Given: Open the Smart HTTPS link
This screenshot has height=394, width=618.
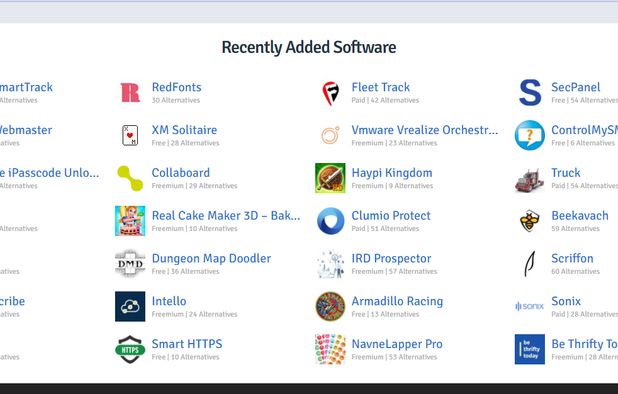Looking at the screenshot, I should click(187, 344).
